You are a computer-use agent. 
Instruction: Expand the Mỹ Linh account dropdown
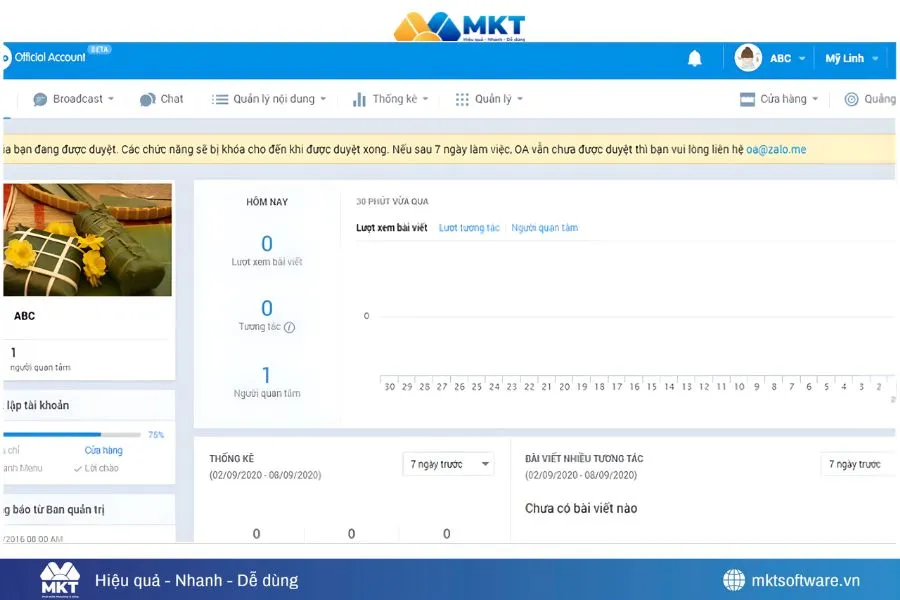[851, 58]
